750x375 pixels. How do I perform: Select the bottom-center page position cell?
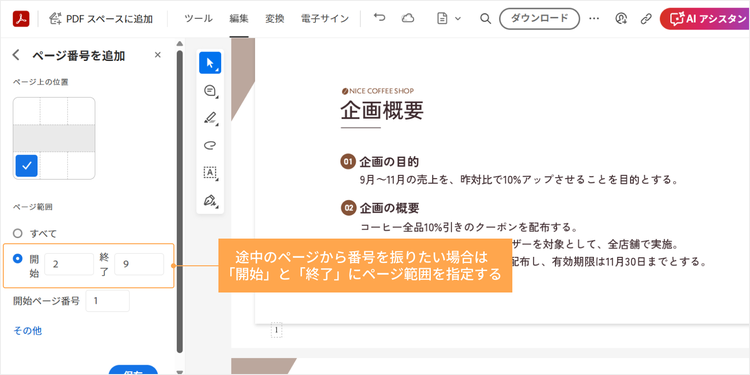(x=54, y=165)
